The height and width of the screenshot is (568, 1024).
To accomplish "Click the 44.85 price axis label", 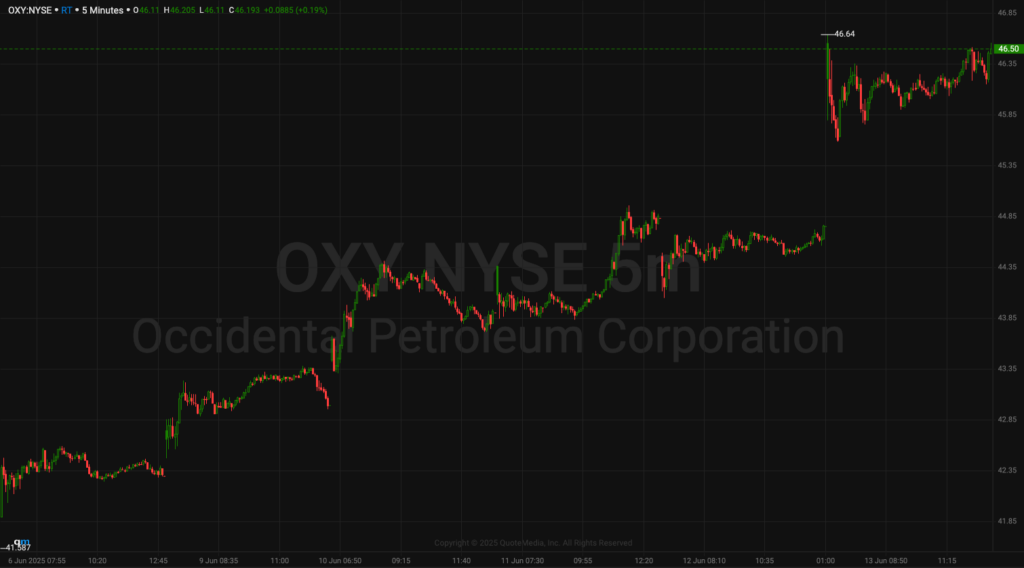I will (x=1007, y=216).
